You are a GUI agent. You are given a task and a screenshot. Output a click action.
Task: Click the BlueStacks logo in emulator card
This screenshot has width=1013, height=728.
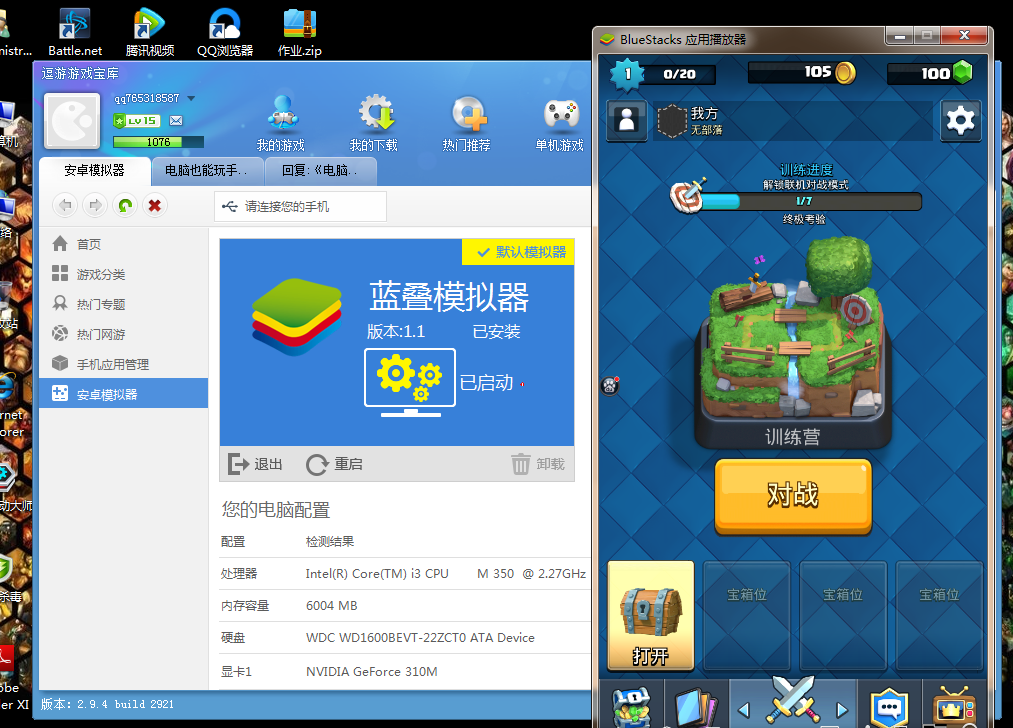click(297, 317)
